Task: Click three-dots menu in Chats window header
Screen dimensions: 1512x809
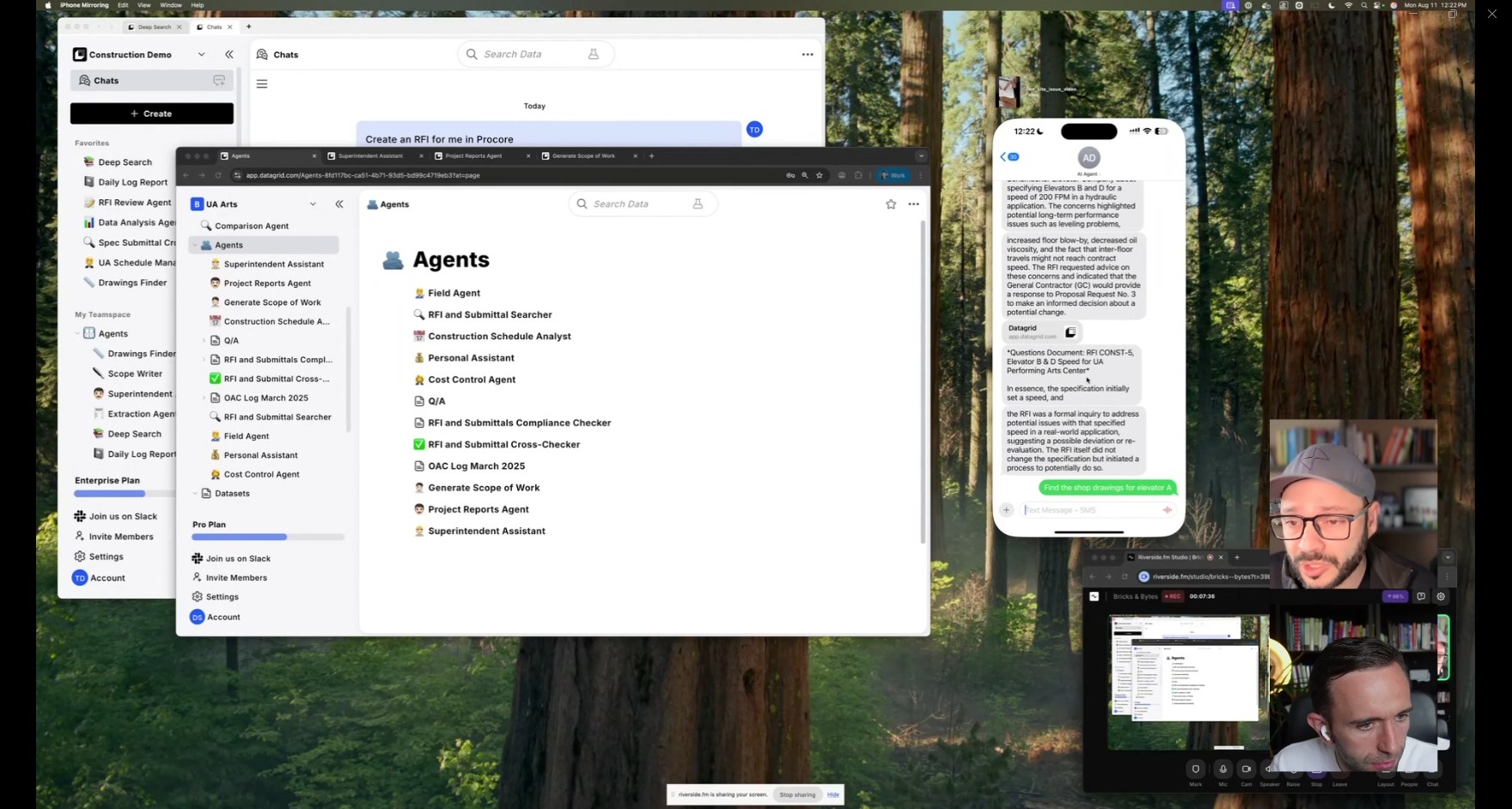Action: click(808, 54)
